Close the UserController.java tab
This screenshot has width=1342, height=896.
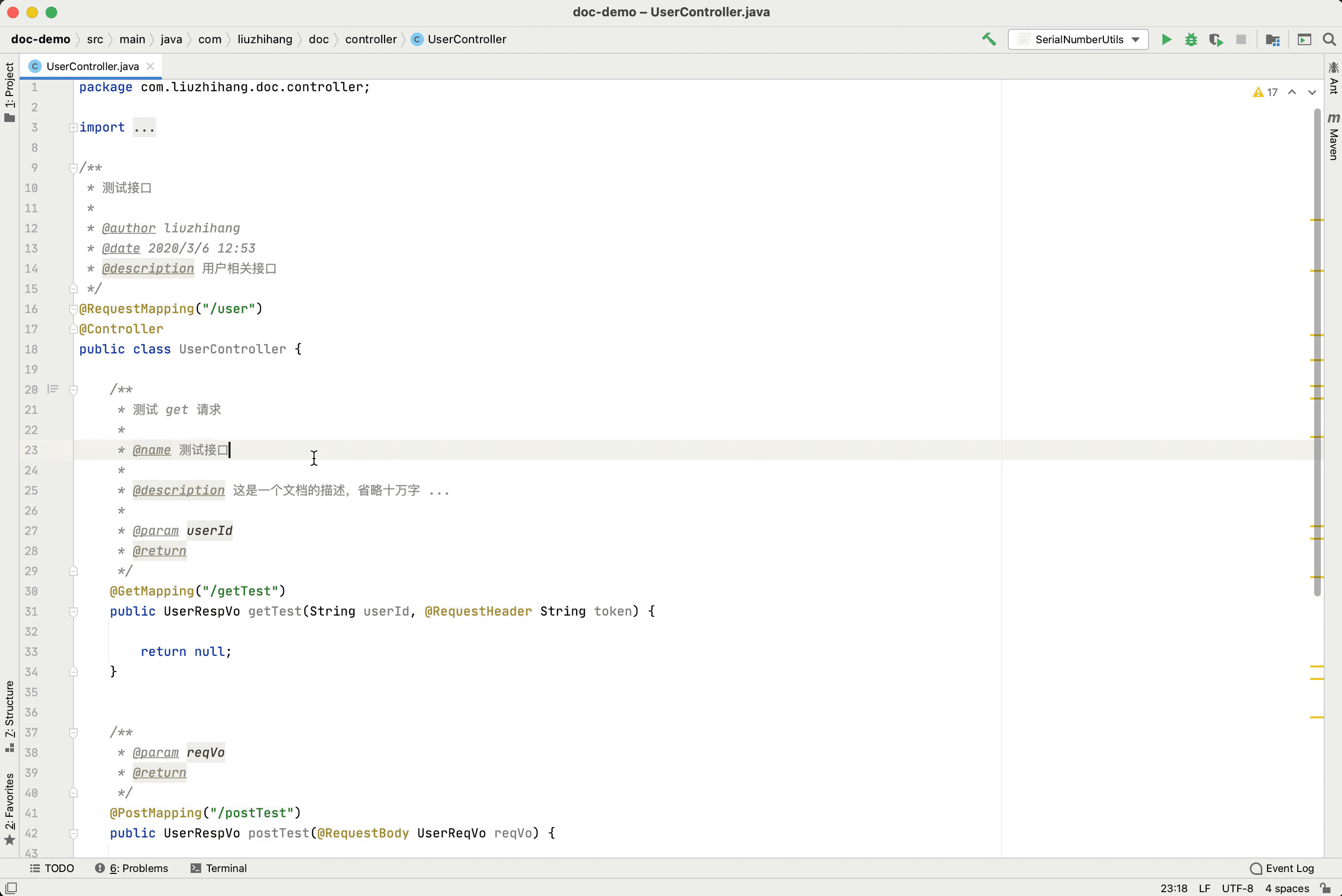click(x=150, y=66)
